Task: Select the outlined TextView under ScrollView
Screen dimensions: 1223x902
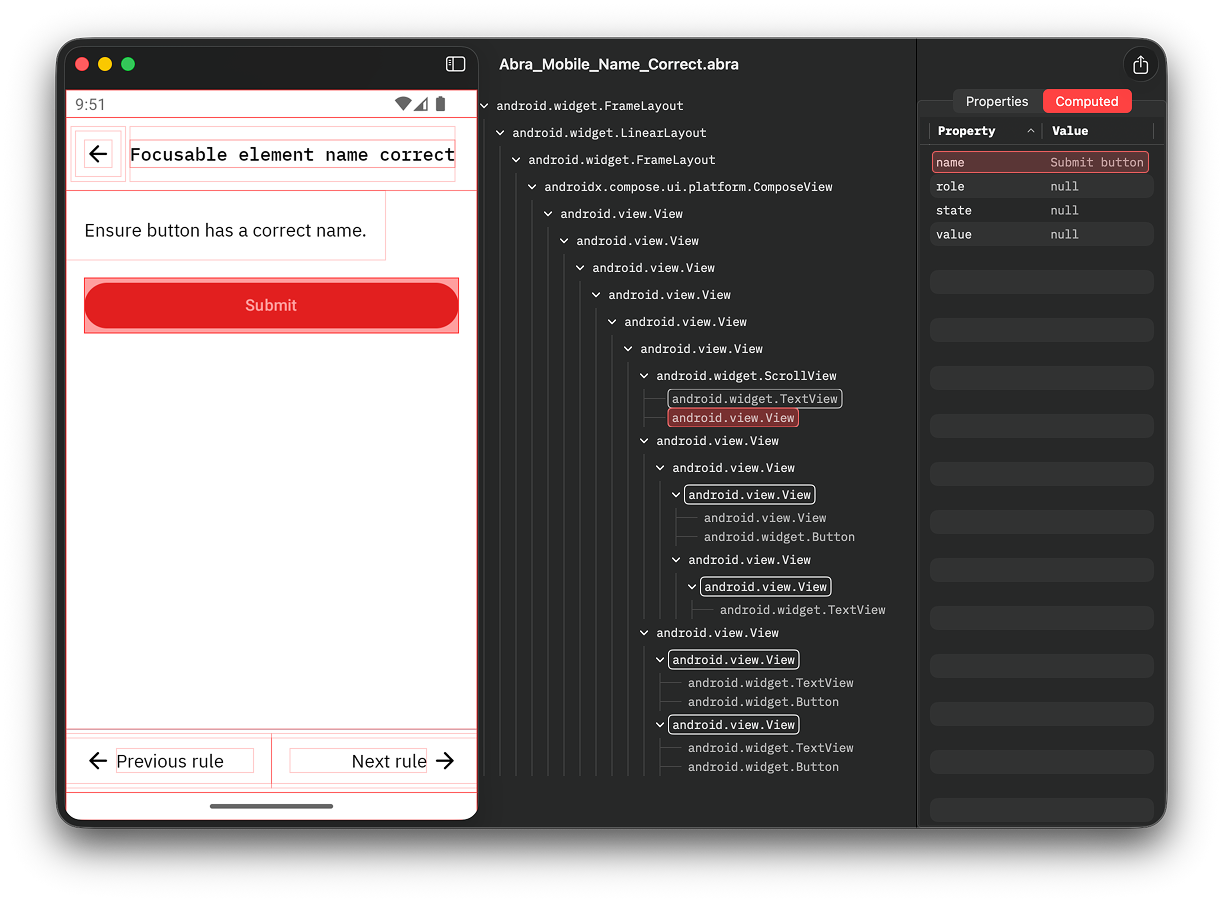Action: [x=755, y=399]
